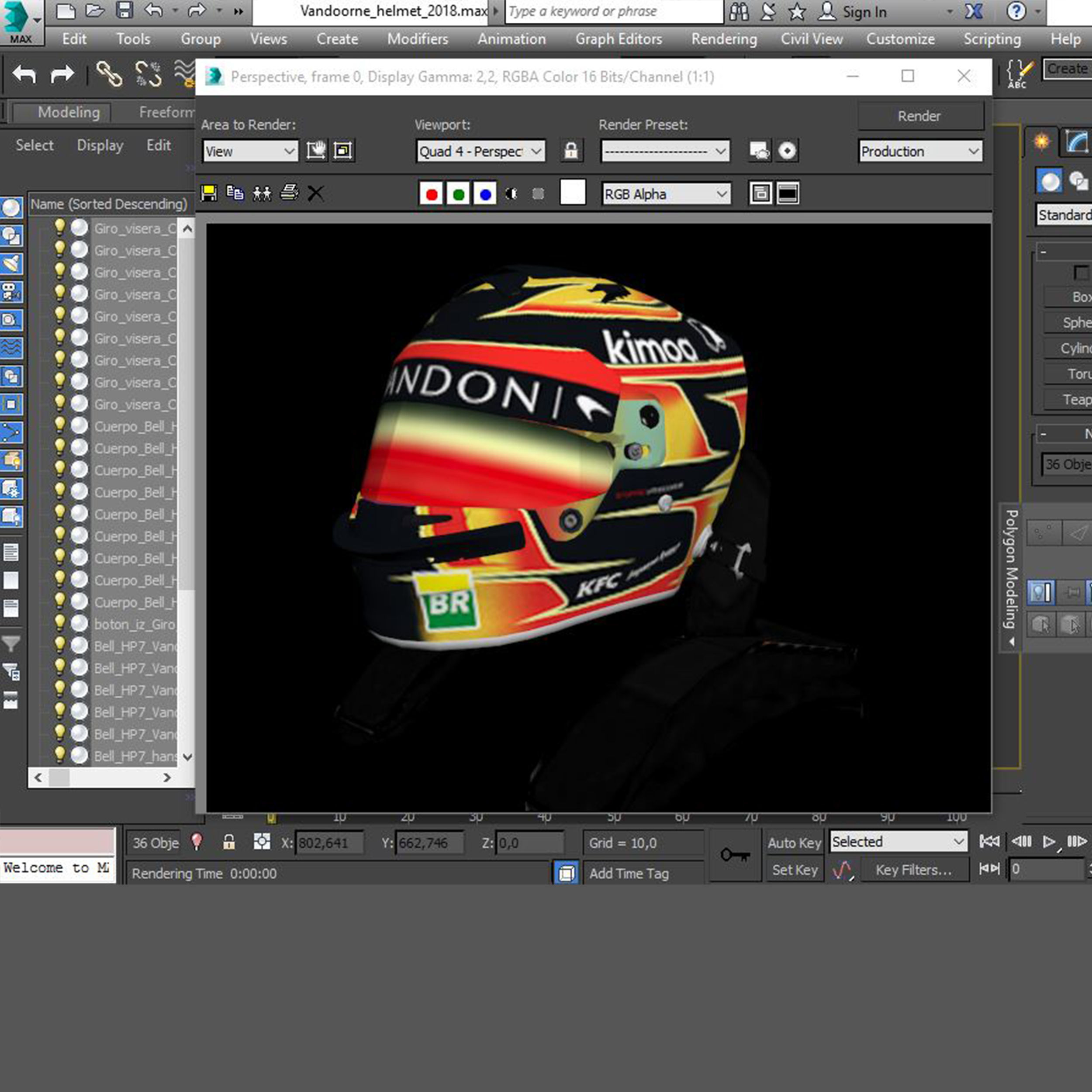Copy the rendered image to clipboard
This screenshot has width=1092, height=1092.
235,194
